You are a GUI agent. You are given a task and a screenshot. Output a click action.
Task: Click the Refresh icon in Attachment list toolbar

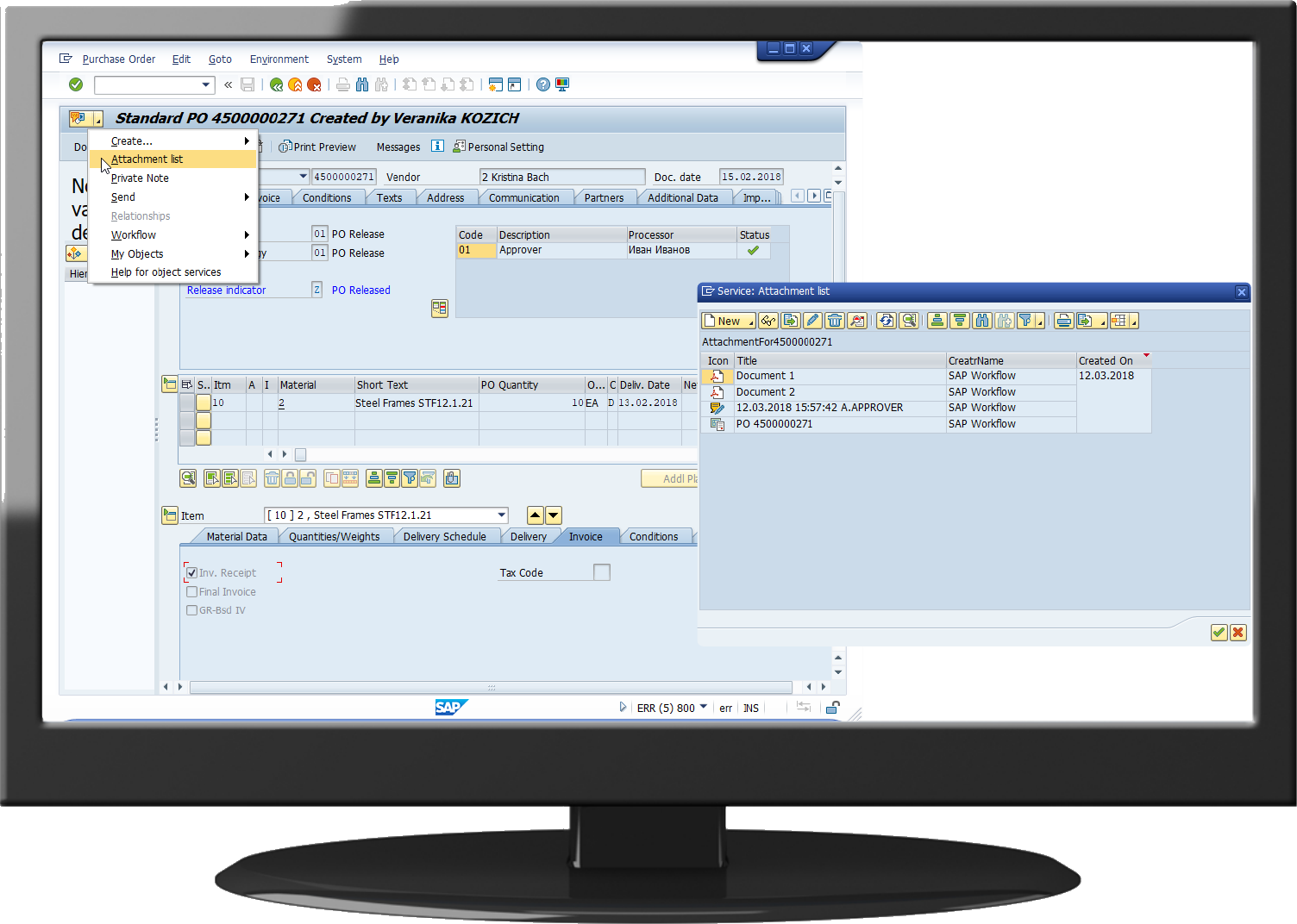click(x=887, y=321)
